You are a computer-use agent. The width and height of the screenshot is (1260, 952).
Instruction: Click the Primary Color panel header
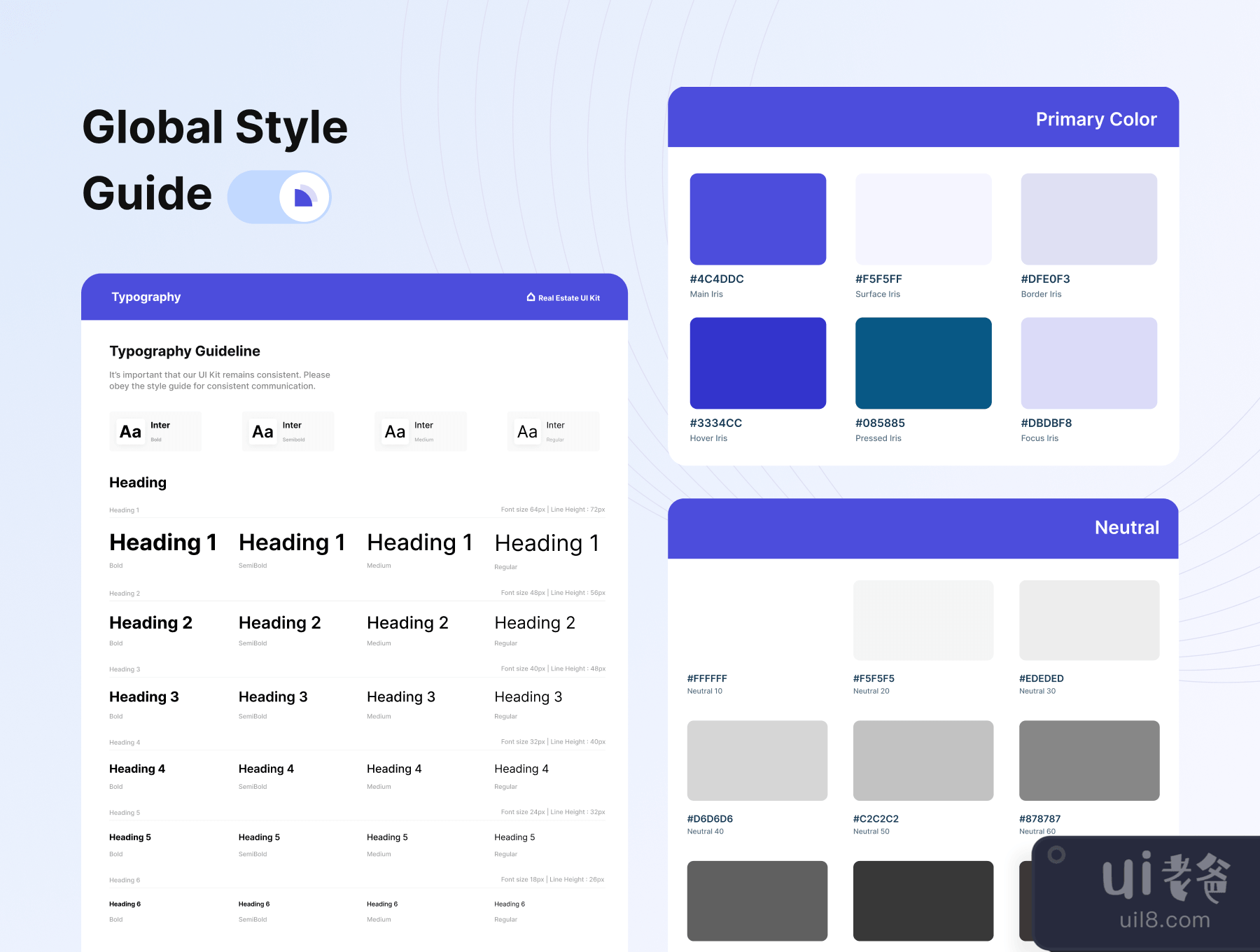click(x=1095, y=119)
